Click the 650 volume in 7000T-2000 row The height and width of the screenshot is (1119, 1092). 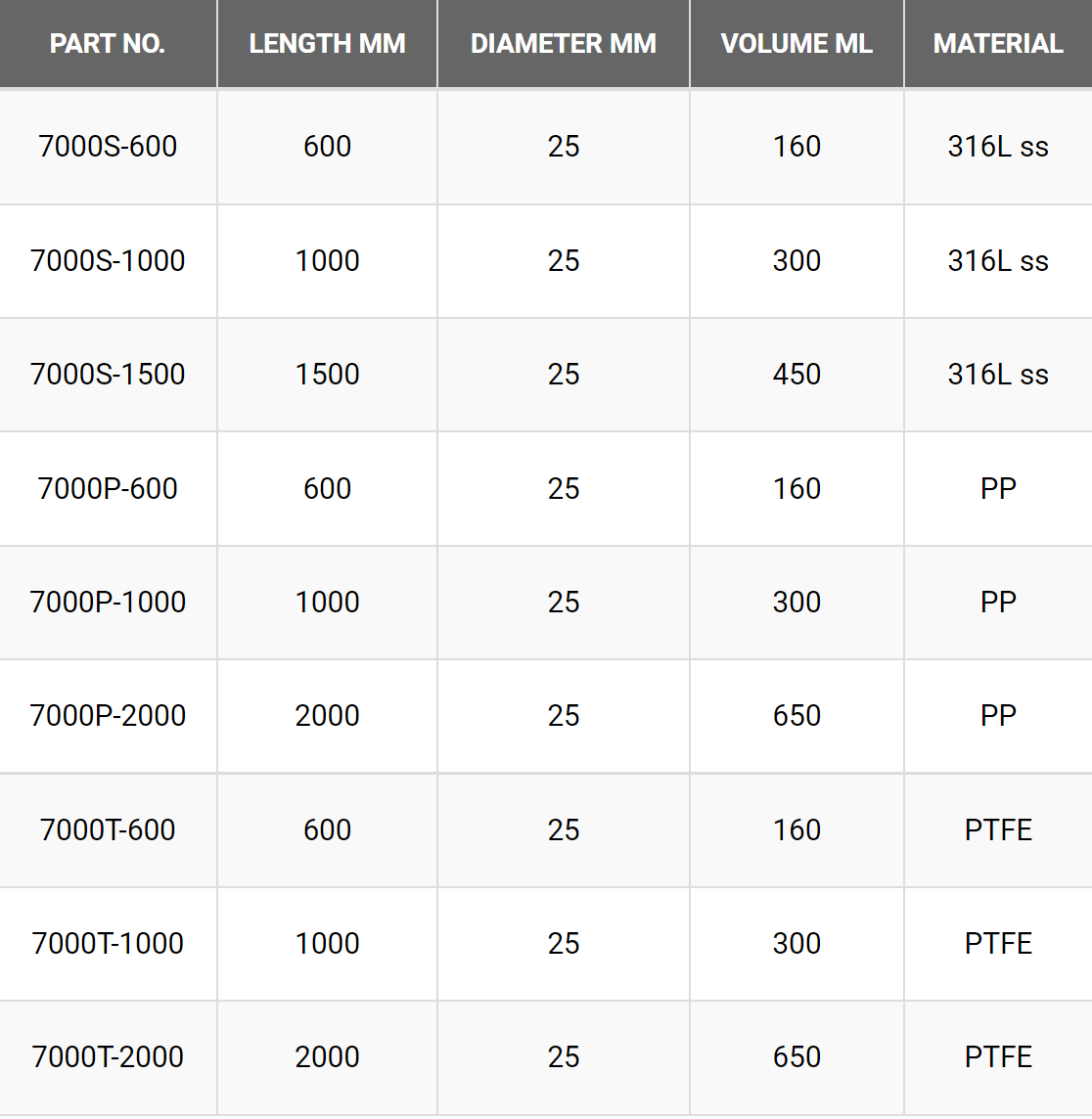click(x=796, y=1057)
